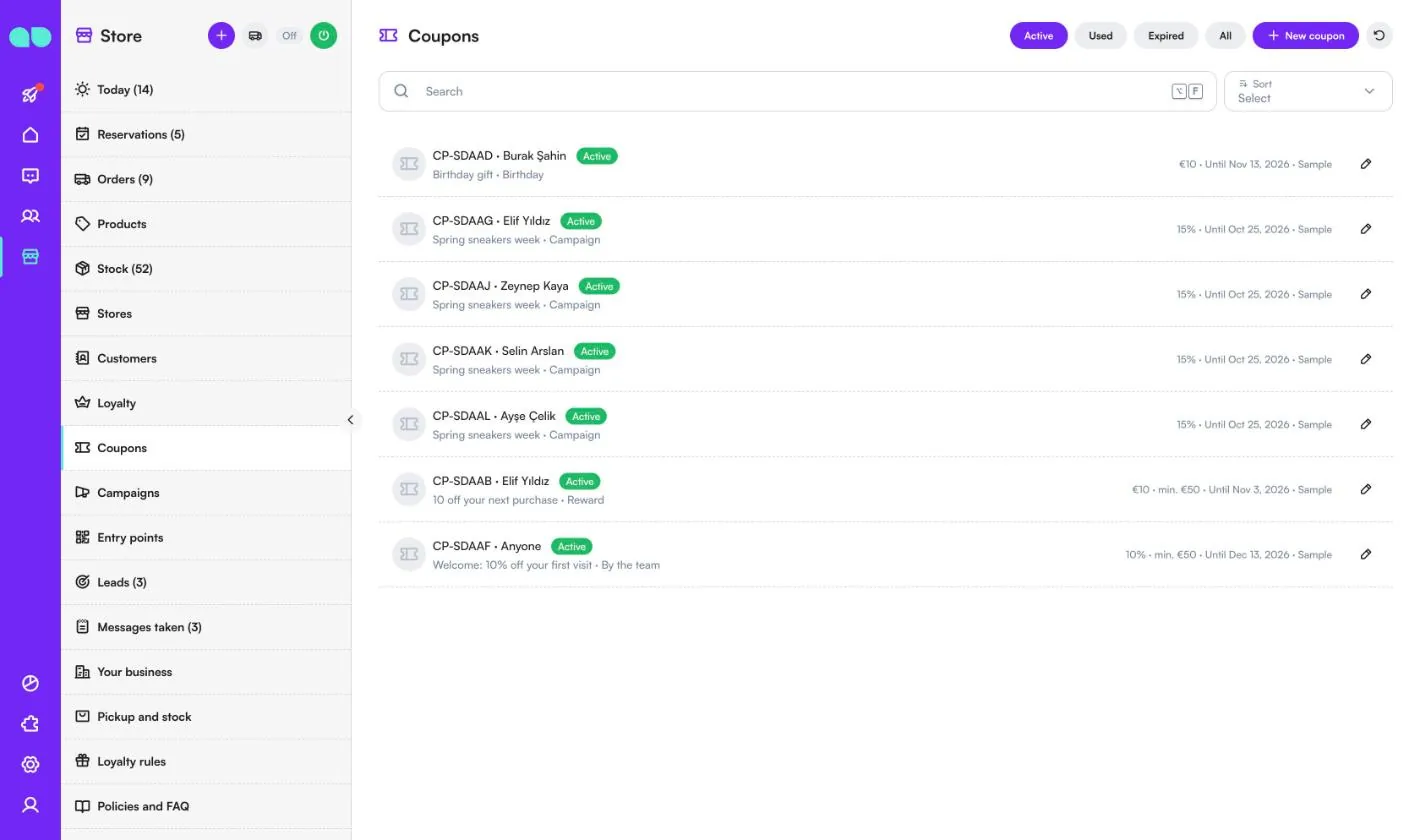Click the refresh icon next to New coupon

coord(1379,36)
